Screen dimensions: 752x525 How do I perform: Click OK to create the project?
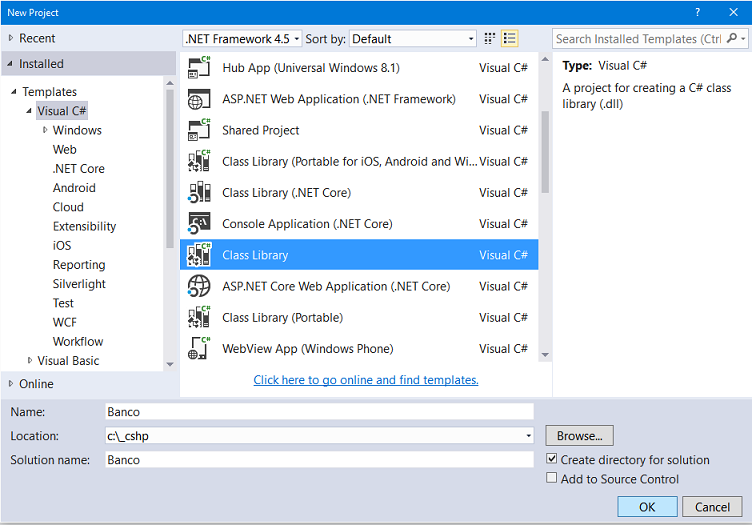click(647, 507)
